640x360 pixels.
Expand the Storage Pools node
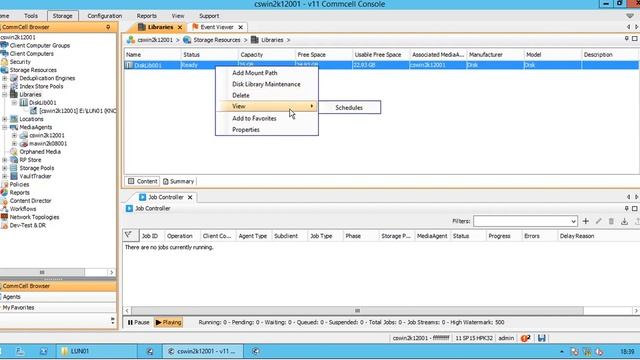(4, 168)
